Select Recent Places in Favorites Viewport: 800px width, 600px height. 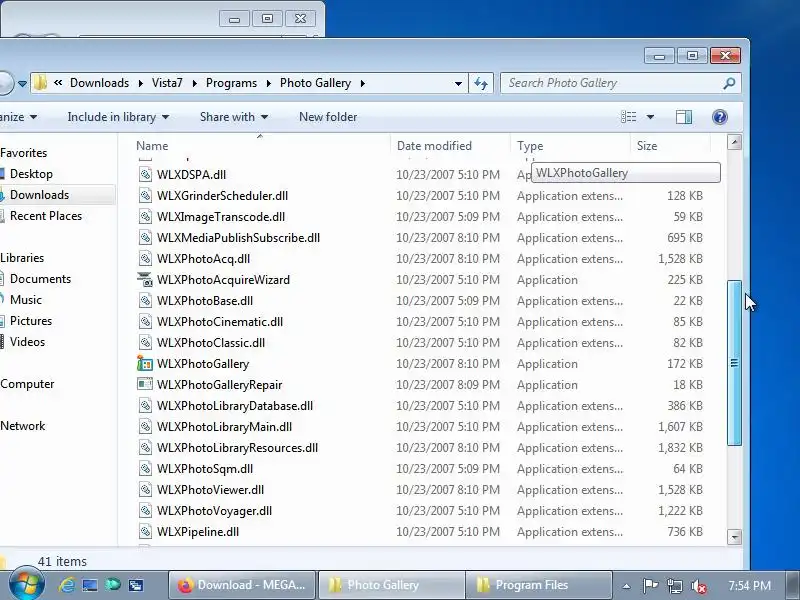point(46,216)
